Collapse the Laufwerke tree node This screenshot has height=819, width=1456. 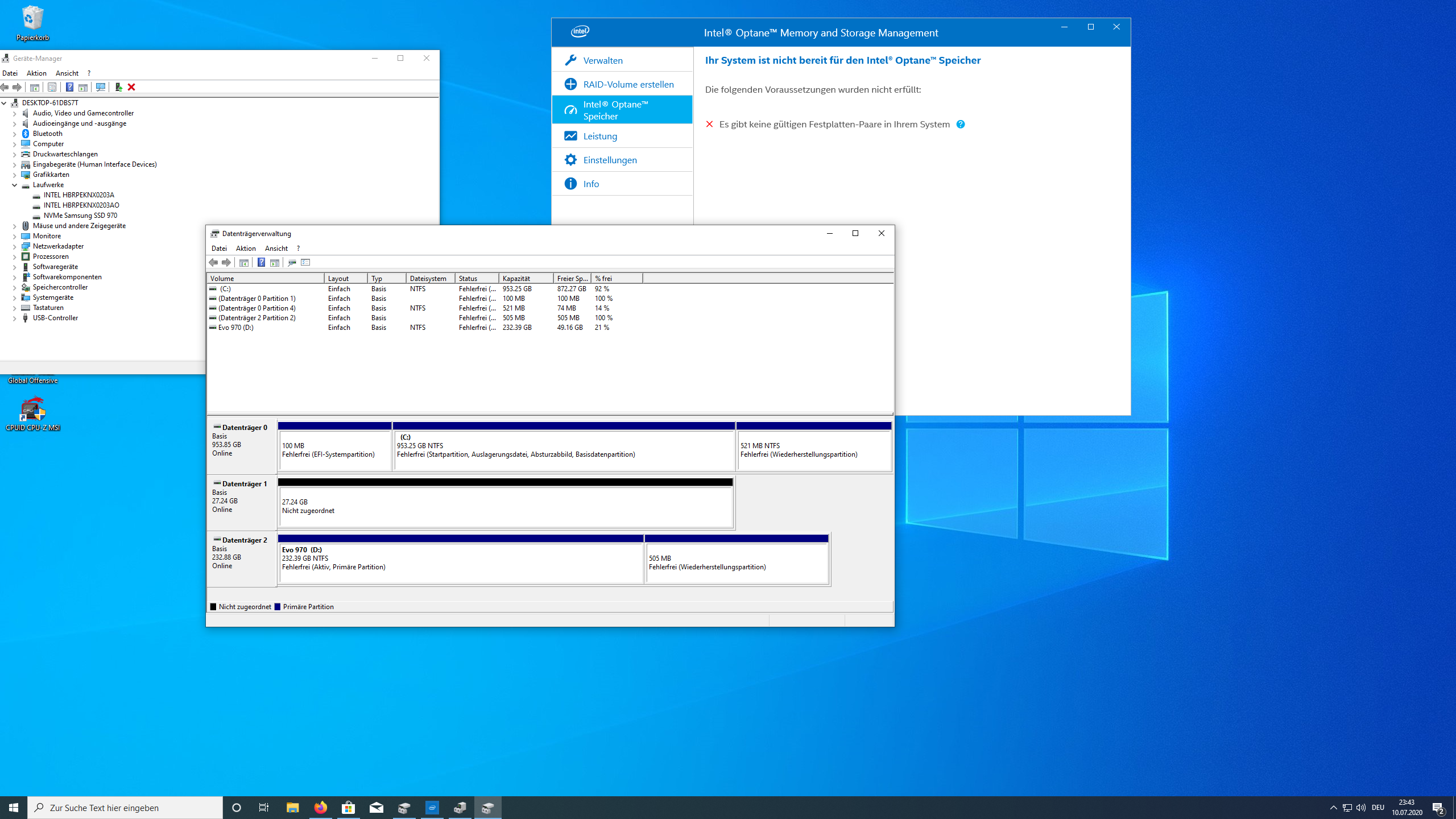click(x=15, y=185)
